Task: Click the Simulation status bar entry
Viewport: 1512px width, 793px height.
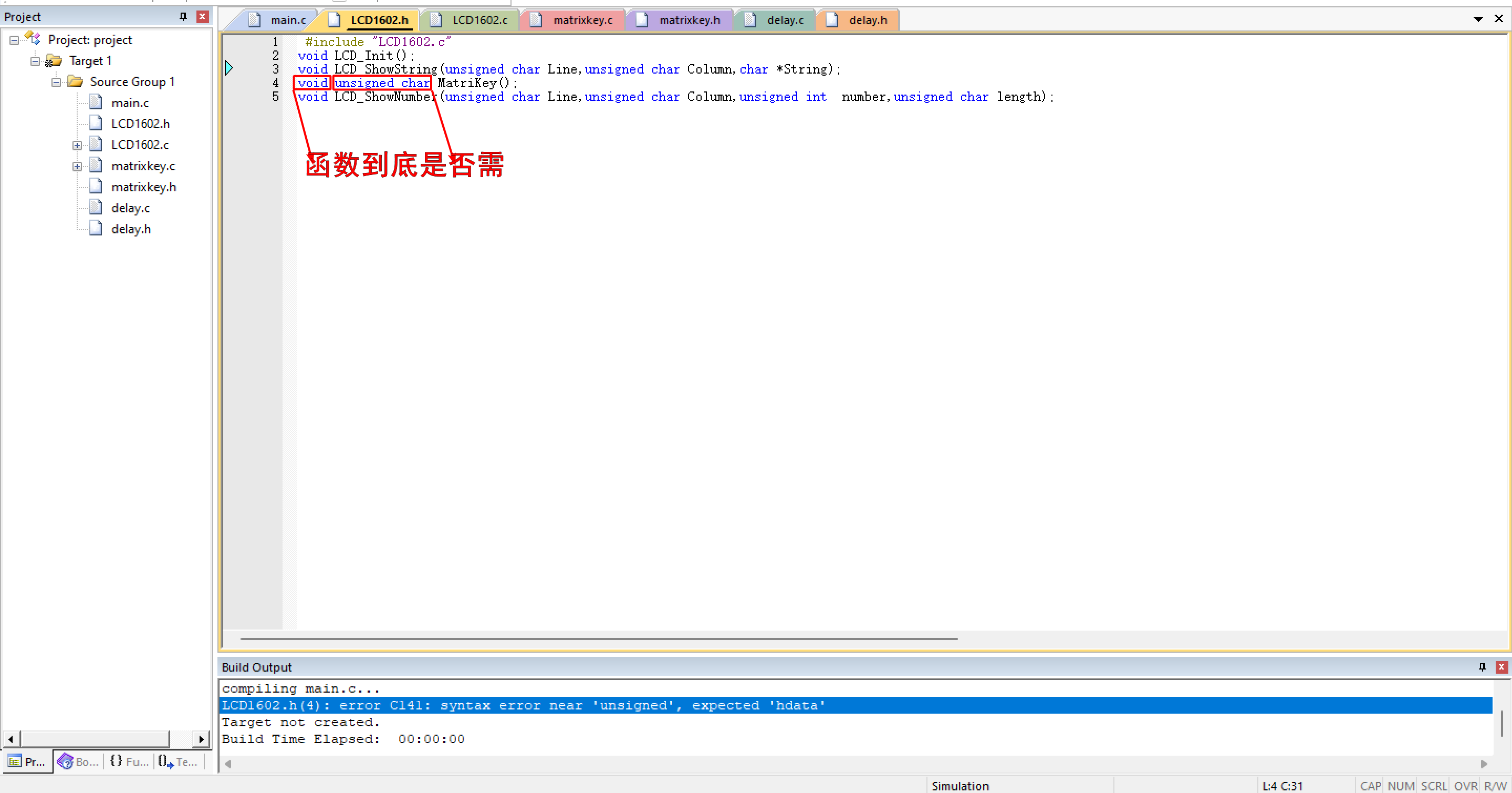Action: 960,786
